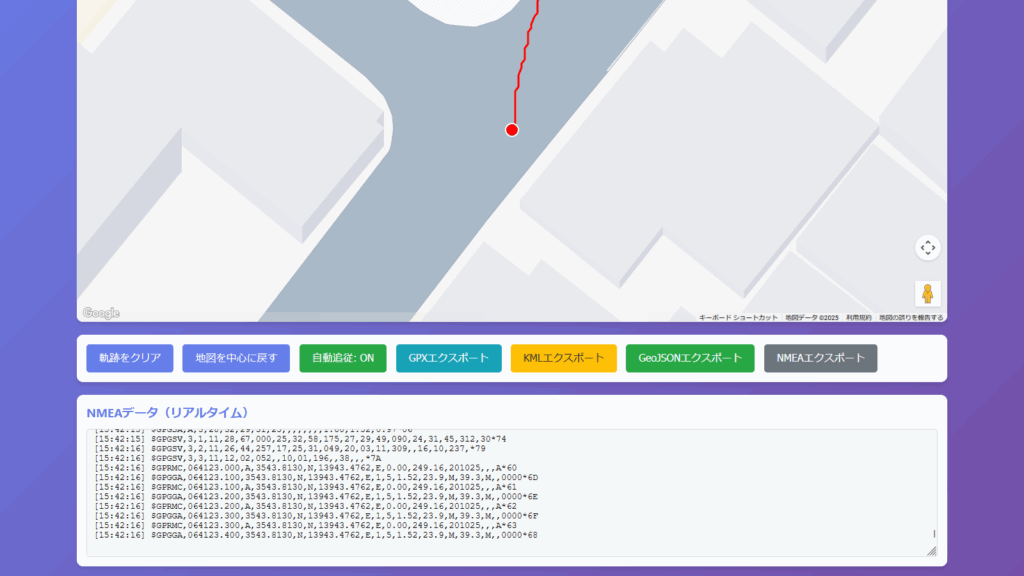Re-center the map with 地図を中心に戻す
The image size is (1024, 576).
point(236,358)
